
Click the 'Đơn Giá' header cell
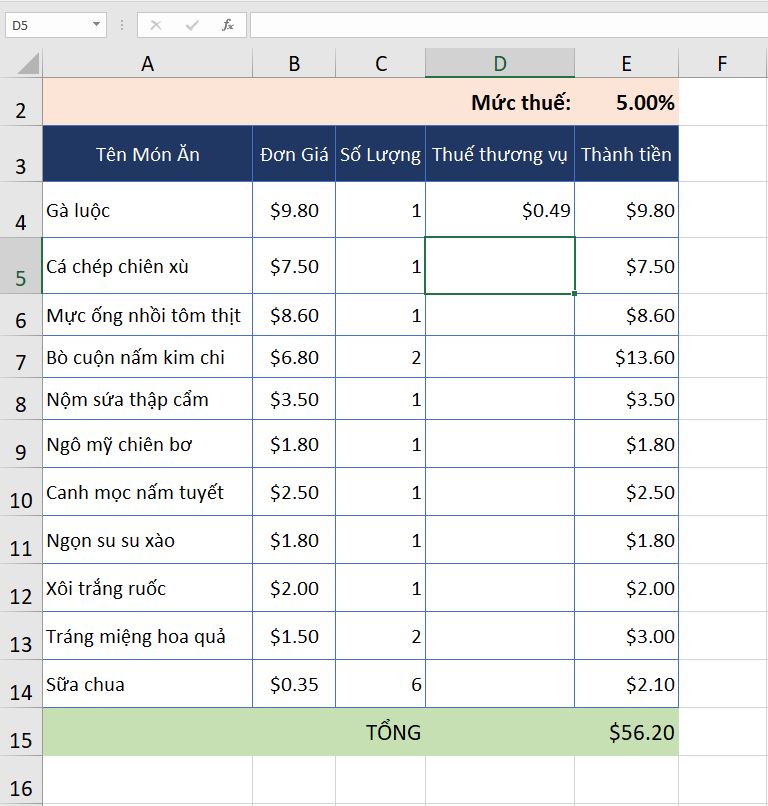(x=294, y=154)
